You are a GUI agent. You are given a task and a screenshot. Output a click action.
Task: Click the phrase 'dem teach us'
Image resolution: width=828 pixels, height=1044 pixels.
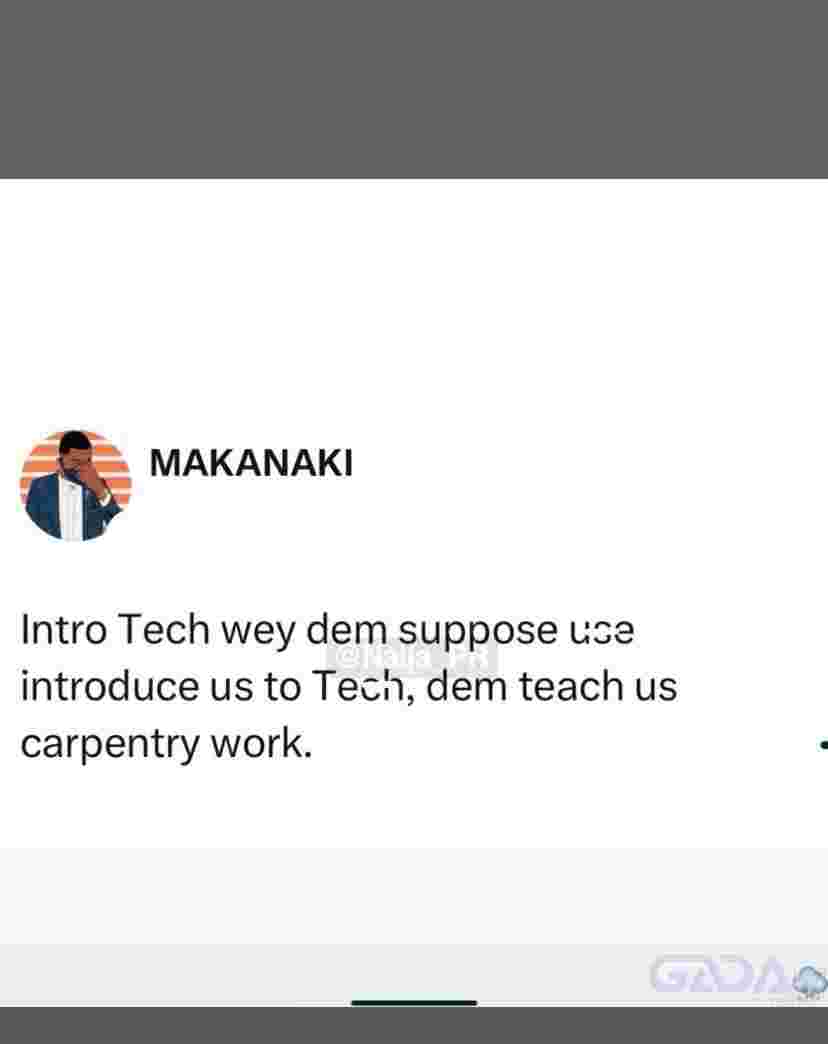point(551,686)
